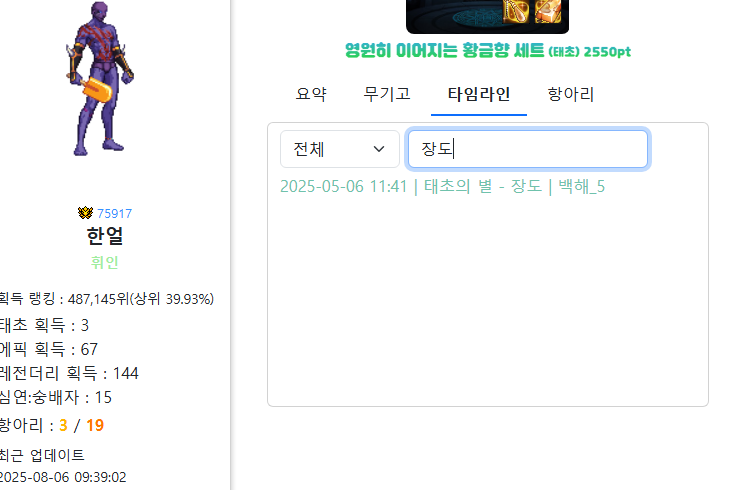Click the dark magic-circle banner image

(x=487, y=16)
